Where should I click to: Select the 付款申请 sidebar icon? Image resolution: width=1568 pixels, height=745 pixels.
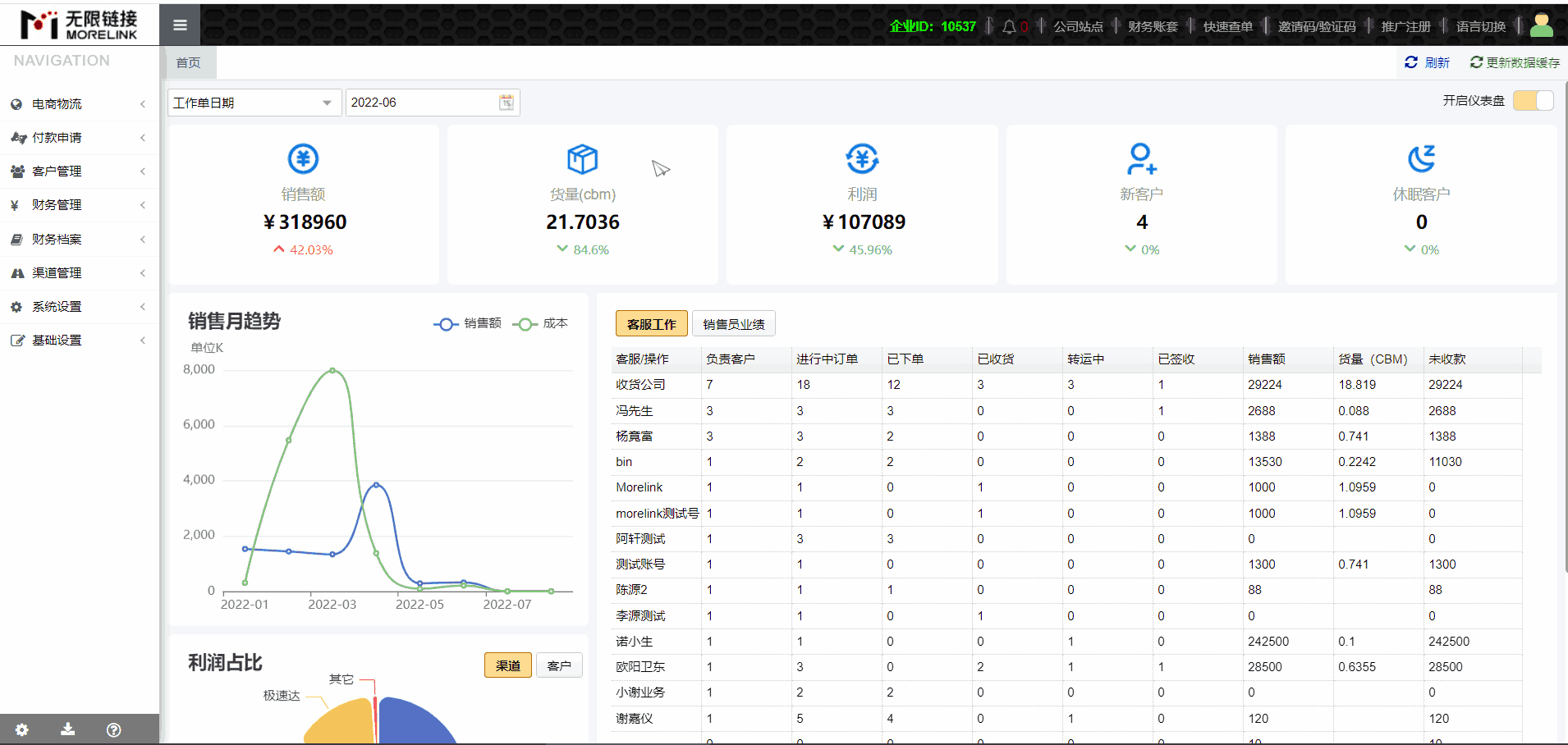tap(18, 137)
